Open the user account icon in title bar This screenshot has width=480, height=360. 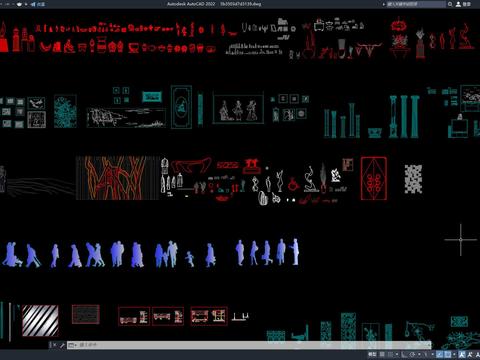[458, 4]
